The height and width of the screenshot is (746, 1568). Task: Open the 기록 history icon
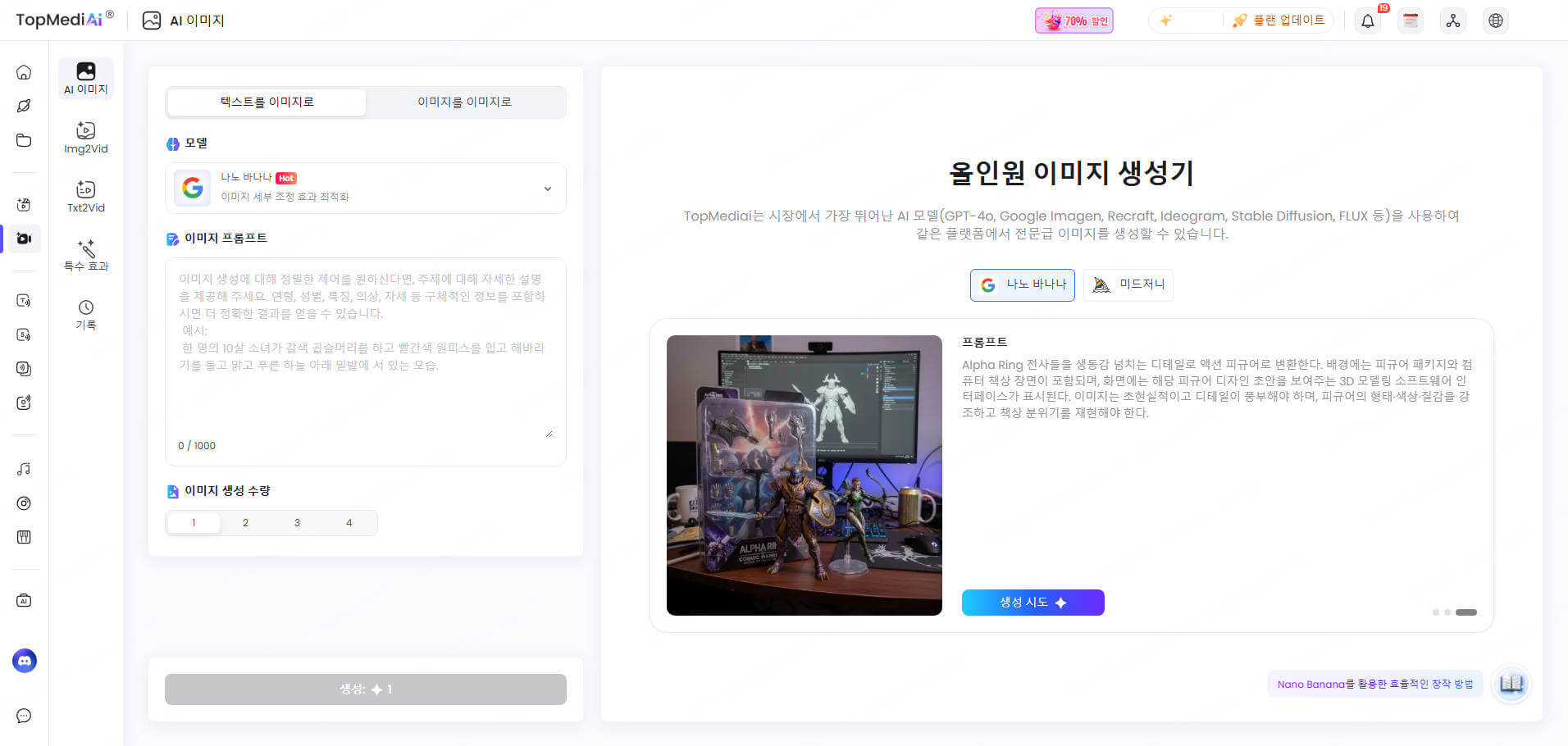tap(86, 314)
